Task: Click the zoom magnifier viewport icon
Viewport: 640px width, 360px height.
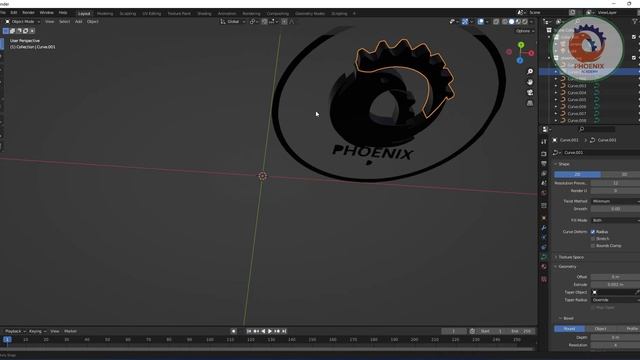Action: [530, 72]
